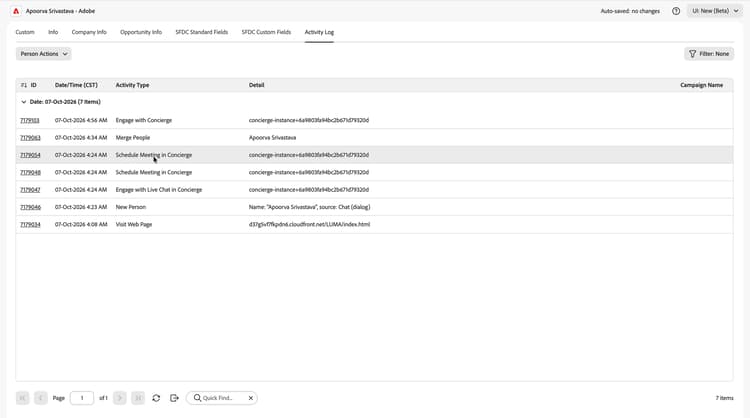Image resolution: width=750 pixels, height=418 pixels.
Task: Open the SFDC Custom Fields tab
Action: [266, 32]
